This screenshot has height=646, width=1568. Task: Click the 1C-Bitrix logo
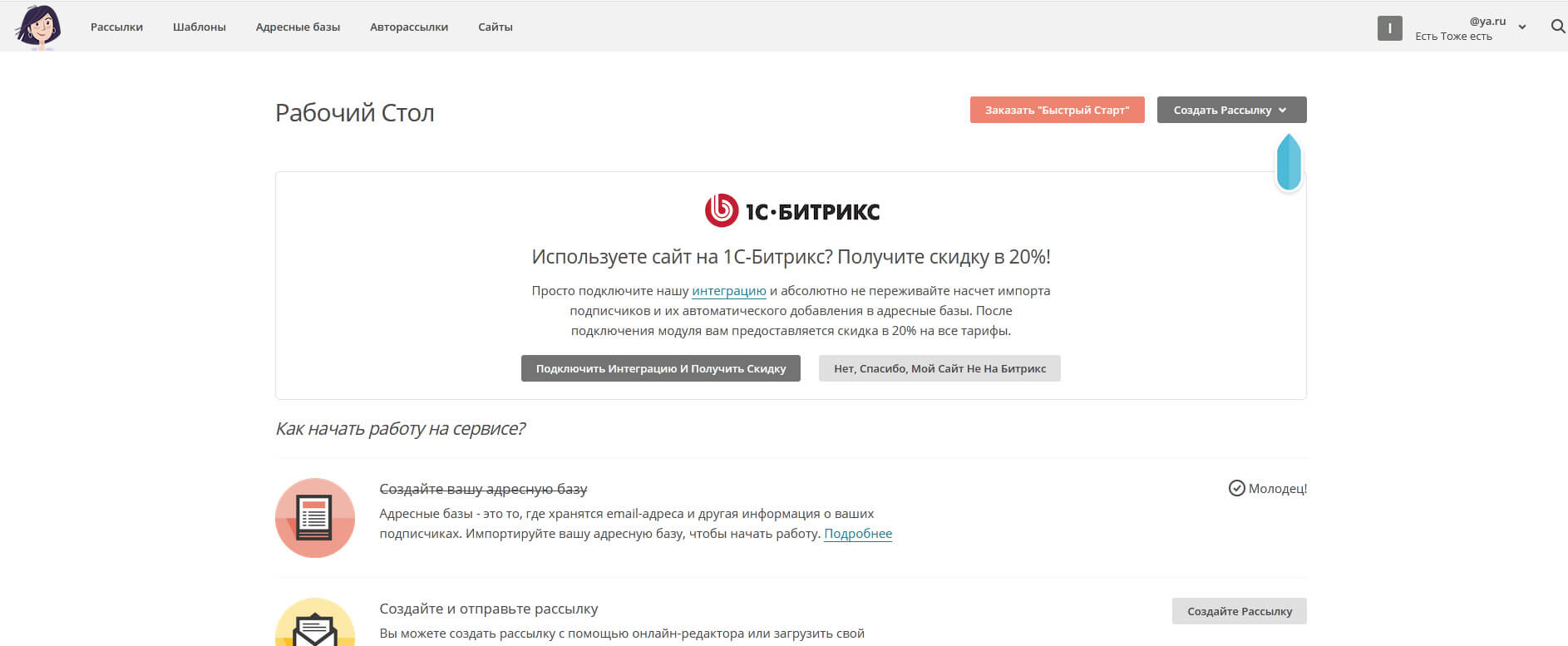(791, 210)
